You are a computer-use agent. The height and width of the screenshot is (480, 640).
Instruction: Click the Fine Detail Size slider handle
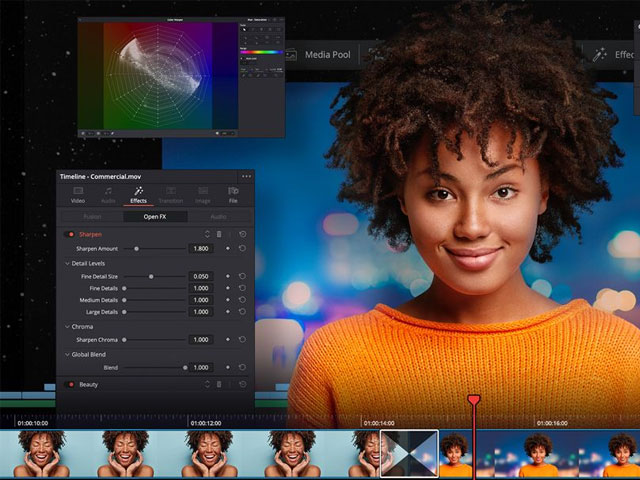(x=151, y=276)
